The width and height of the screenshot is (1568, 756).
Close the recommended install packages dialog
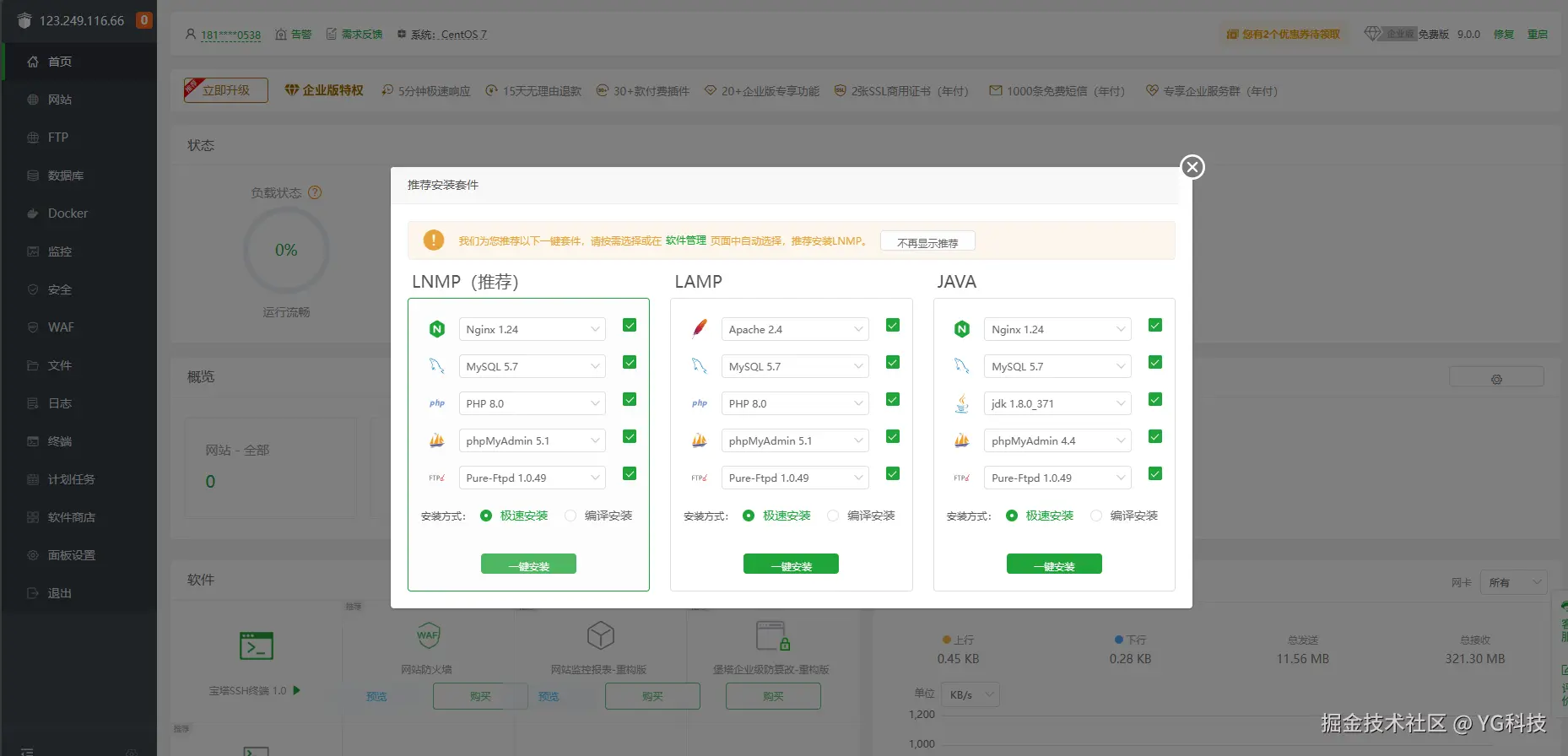click(x=1192, y=167)
